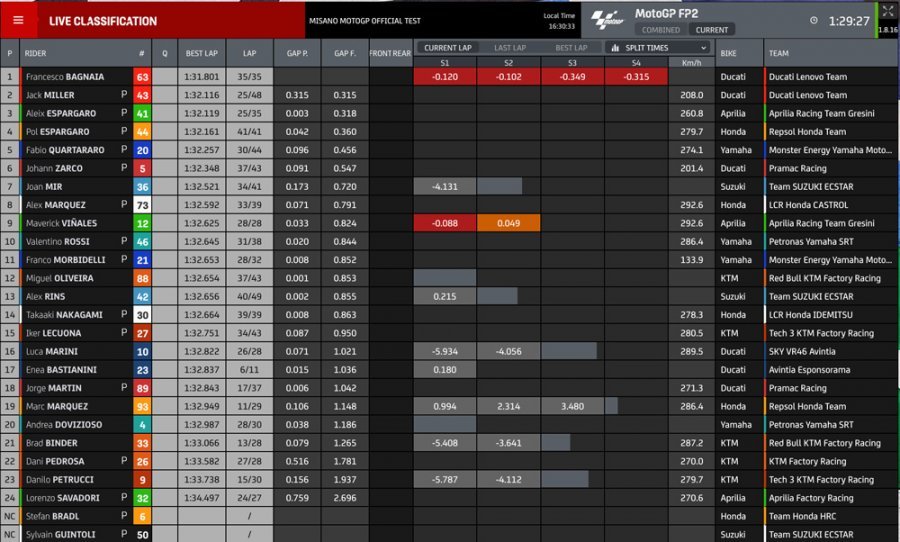
Task: Select the Current Lap split mode
Action: click(448, 48)
